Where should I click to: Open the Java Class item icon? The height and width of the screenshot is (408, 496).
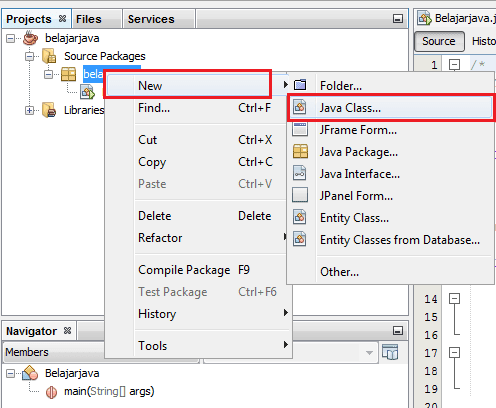[299, 107]
